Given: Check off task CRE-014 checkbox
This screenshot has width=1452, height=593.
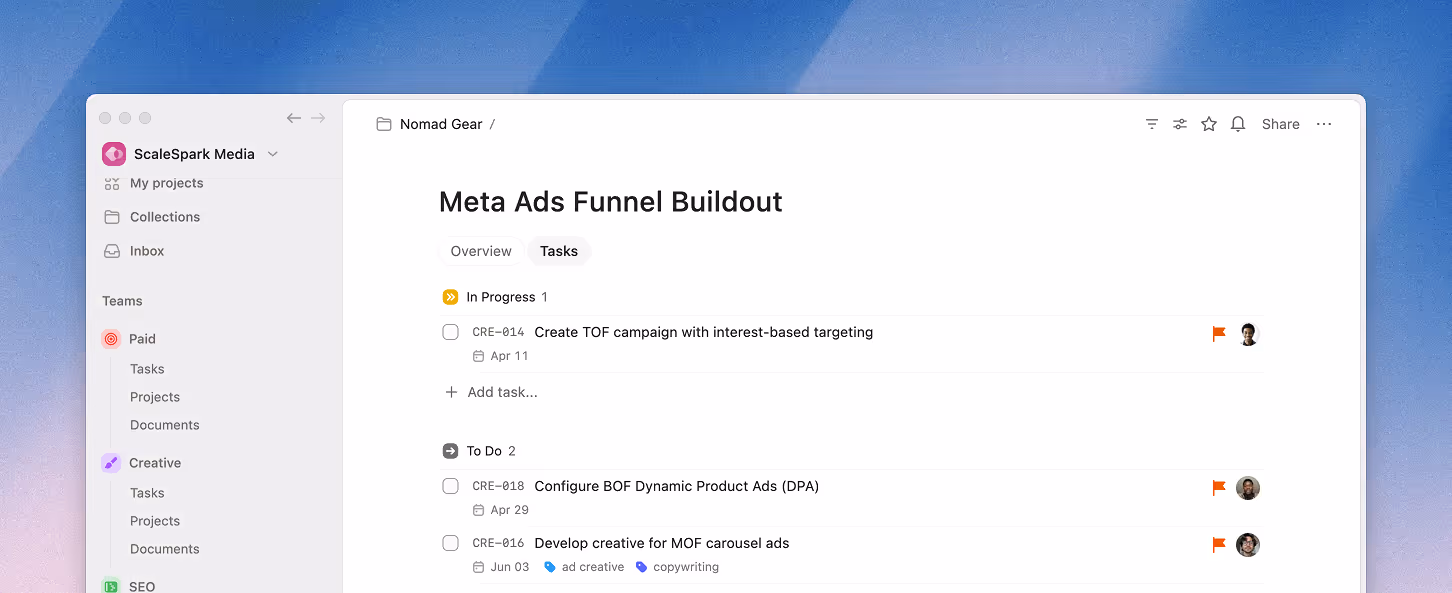Looking at the screenshot, I should [x=451, y=332].
